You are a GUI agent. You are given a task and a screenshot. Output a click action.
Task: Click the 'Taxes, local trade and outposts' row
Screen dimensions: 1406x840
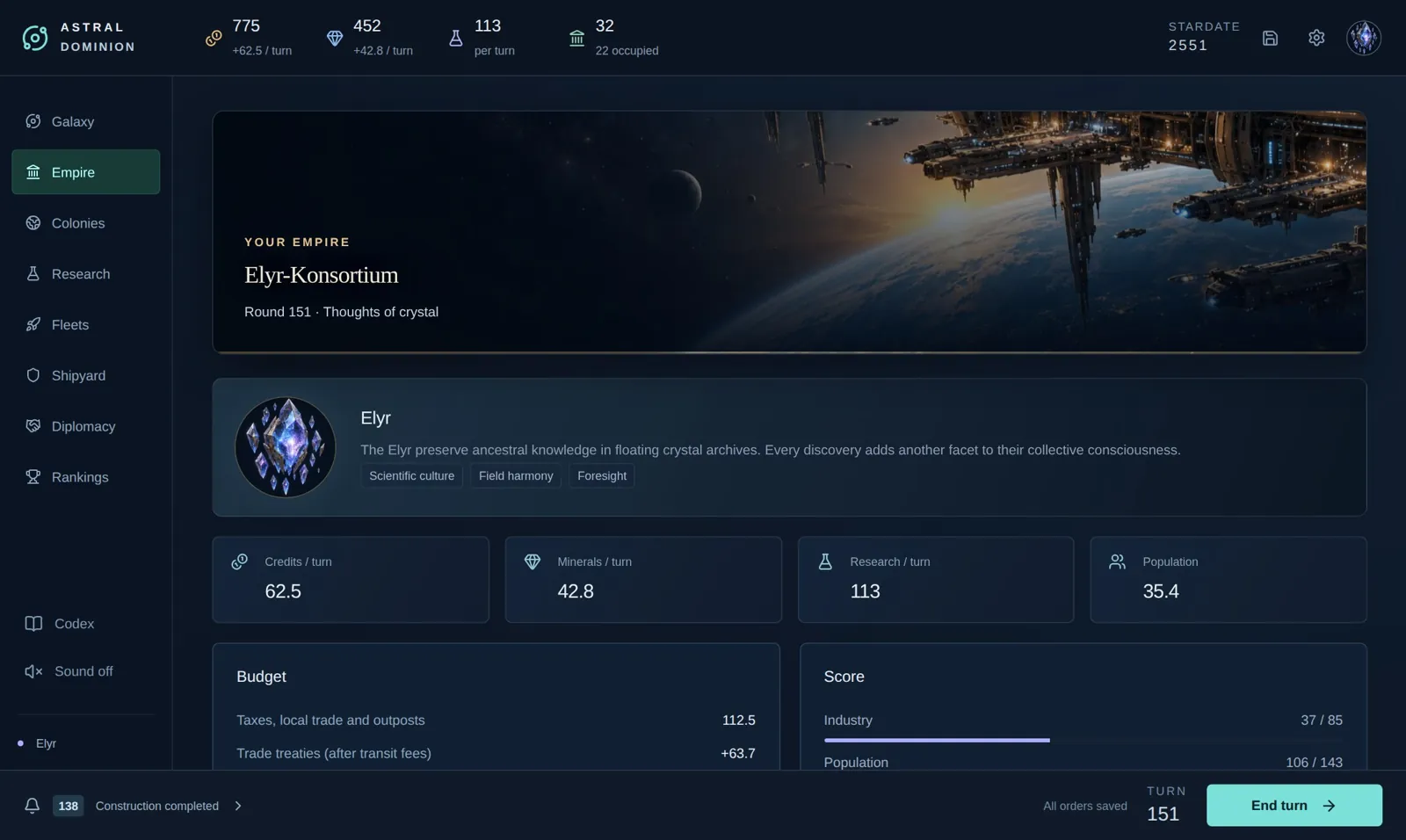point(496,720)
